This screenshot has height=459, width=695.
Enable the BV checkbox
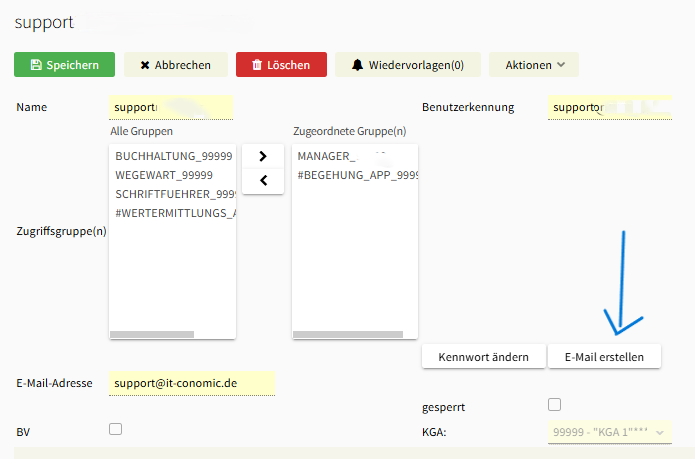pyautogui.click(x=115, y=429)
